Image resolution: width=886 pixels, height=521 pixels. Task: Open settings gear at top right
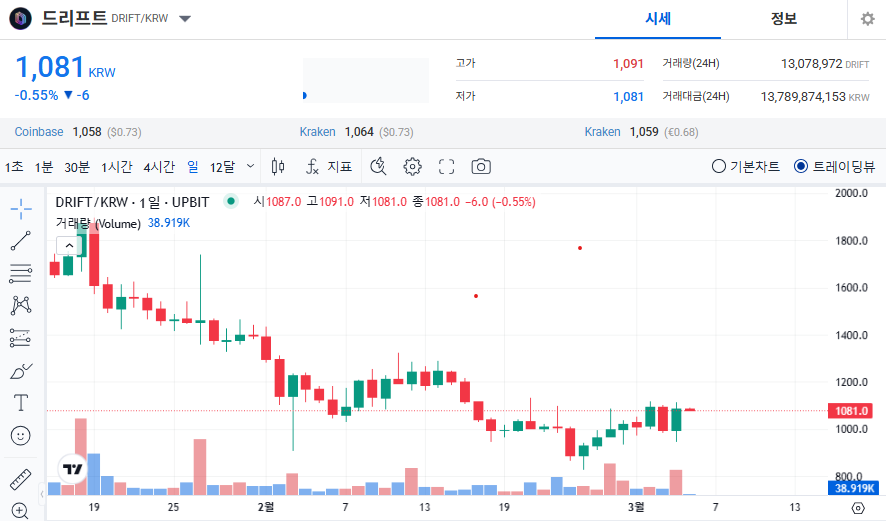pos(867,19)
